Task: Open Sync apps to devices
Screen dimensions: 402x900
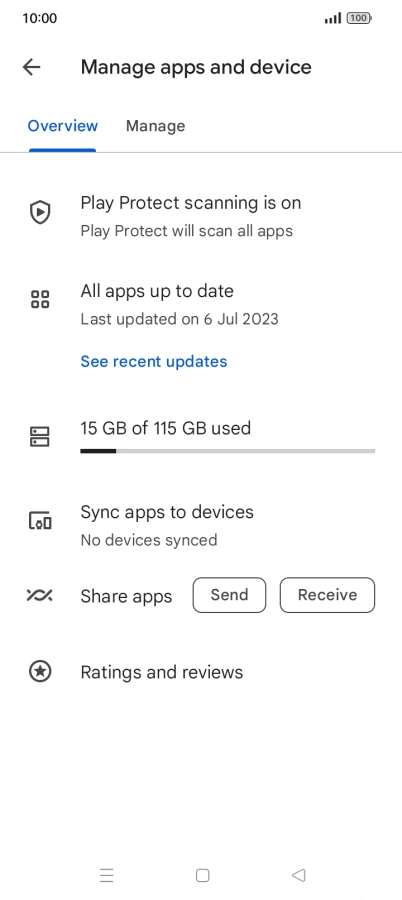Action: [x=201, y=525]
